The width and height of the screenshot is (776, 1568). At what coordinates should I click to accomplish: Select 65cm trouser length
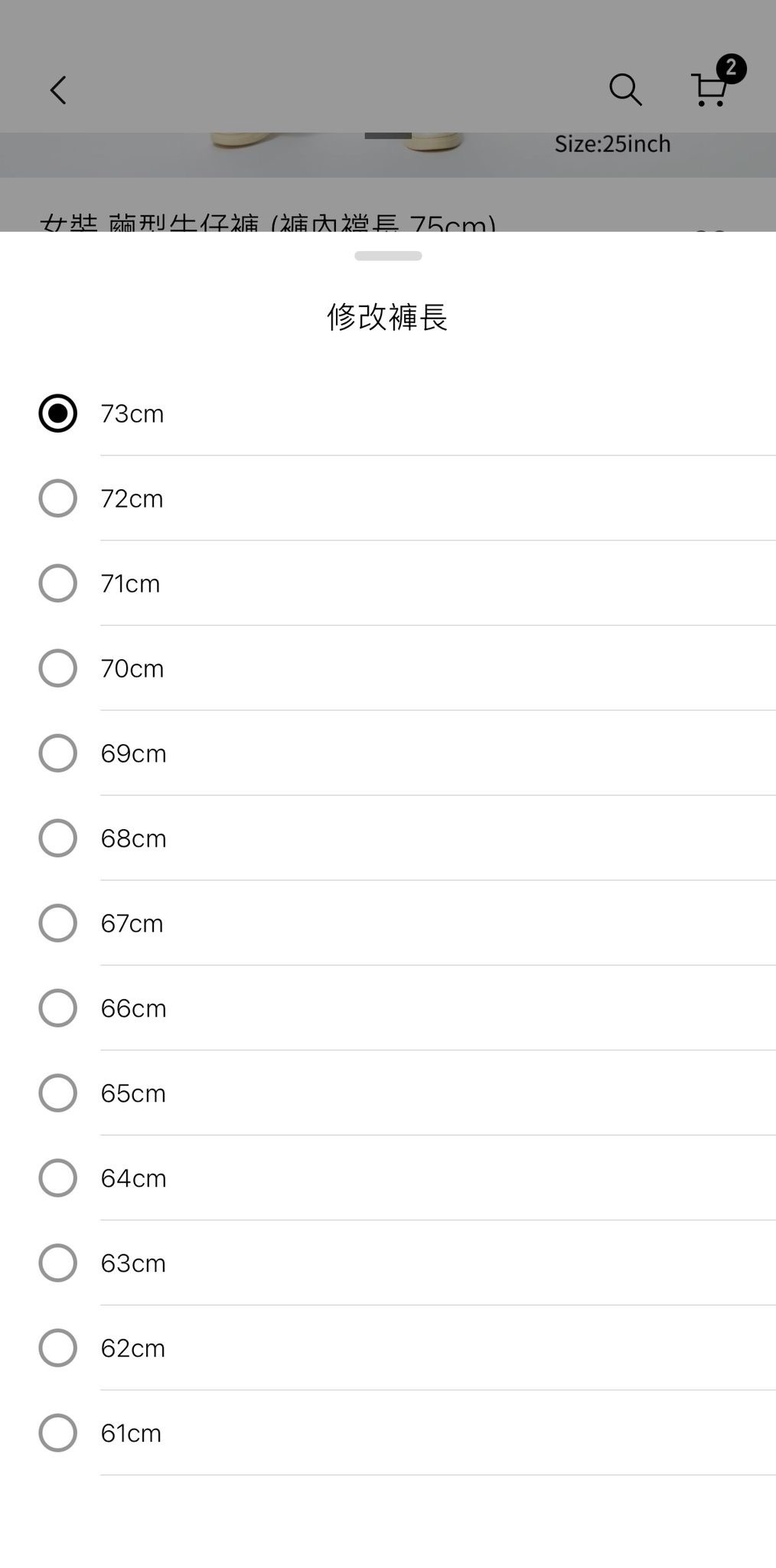[58, 1093]
